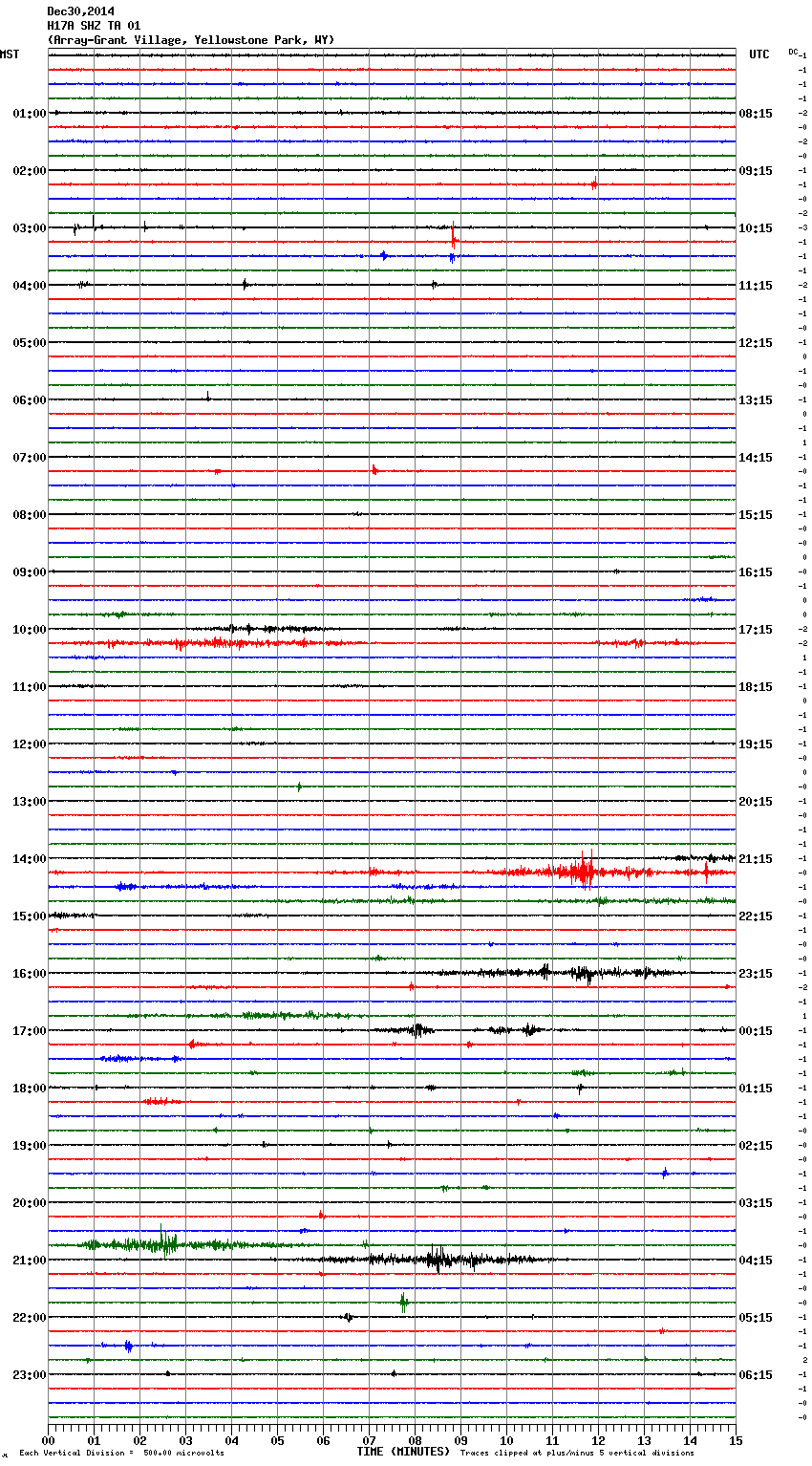Viewport: 812px width, 1466px height.
Task: Select the 12:00 MST time label
Action: click(29, 744)
